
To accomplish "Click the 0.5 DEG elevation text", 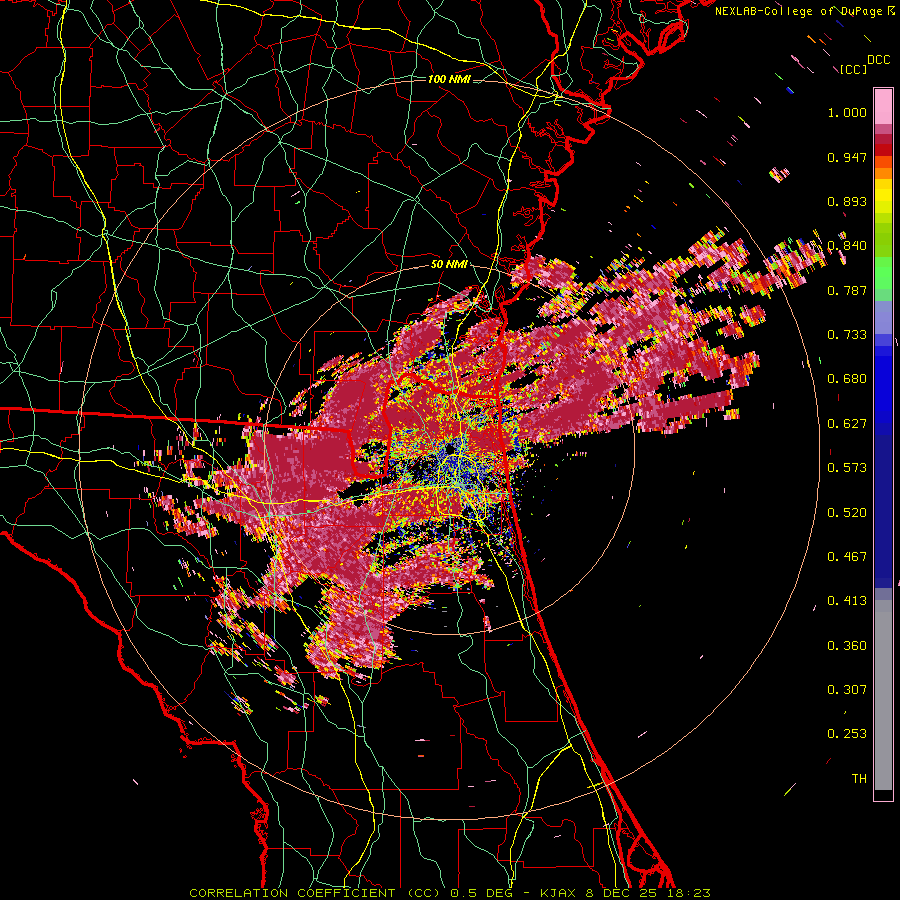I will click(482, 893).
